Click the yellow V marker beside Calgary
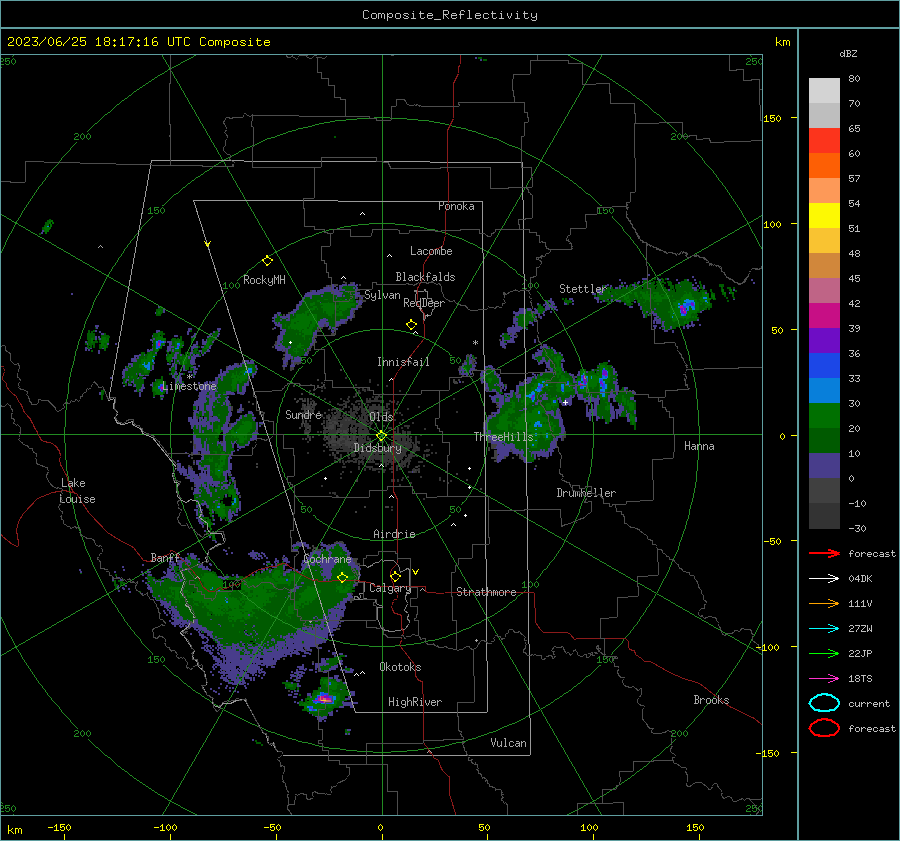This screenshot has width=900, height=841. (416, 572)
